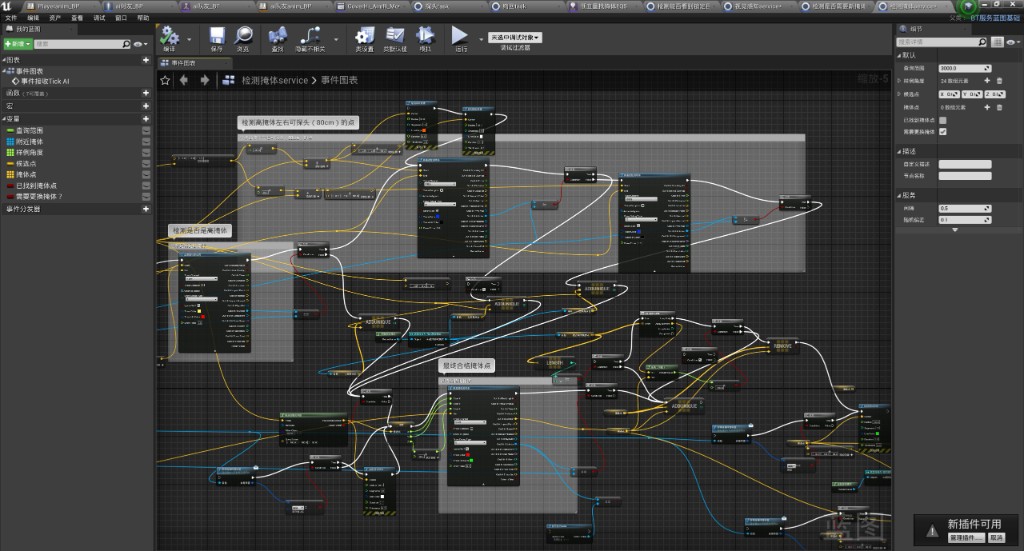
Task: Click the 自定义描述 text field
Action: coord(965,164)
